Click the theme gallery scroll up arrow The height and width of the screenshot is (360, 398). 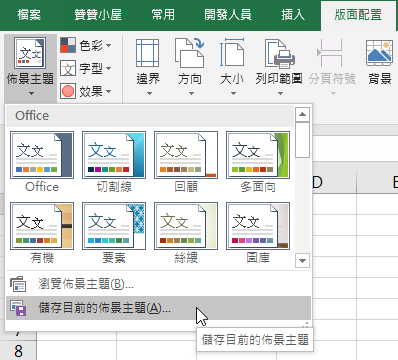coord(302,115)
